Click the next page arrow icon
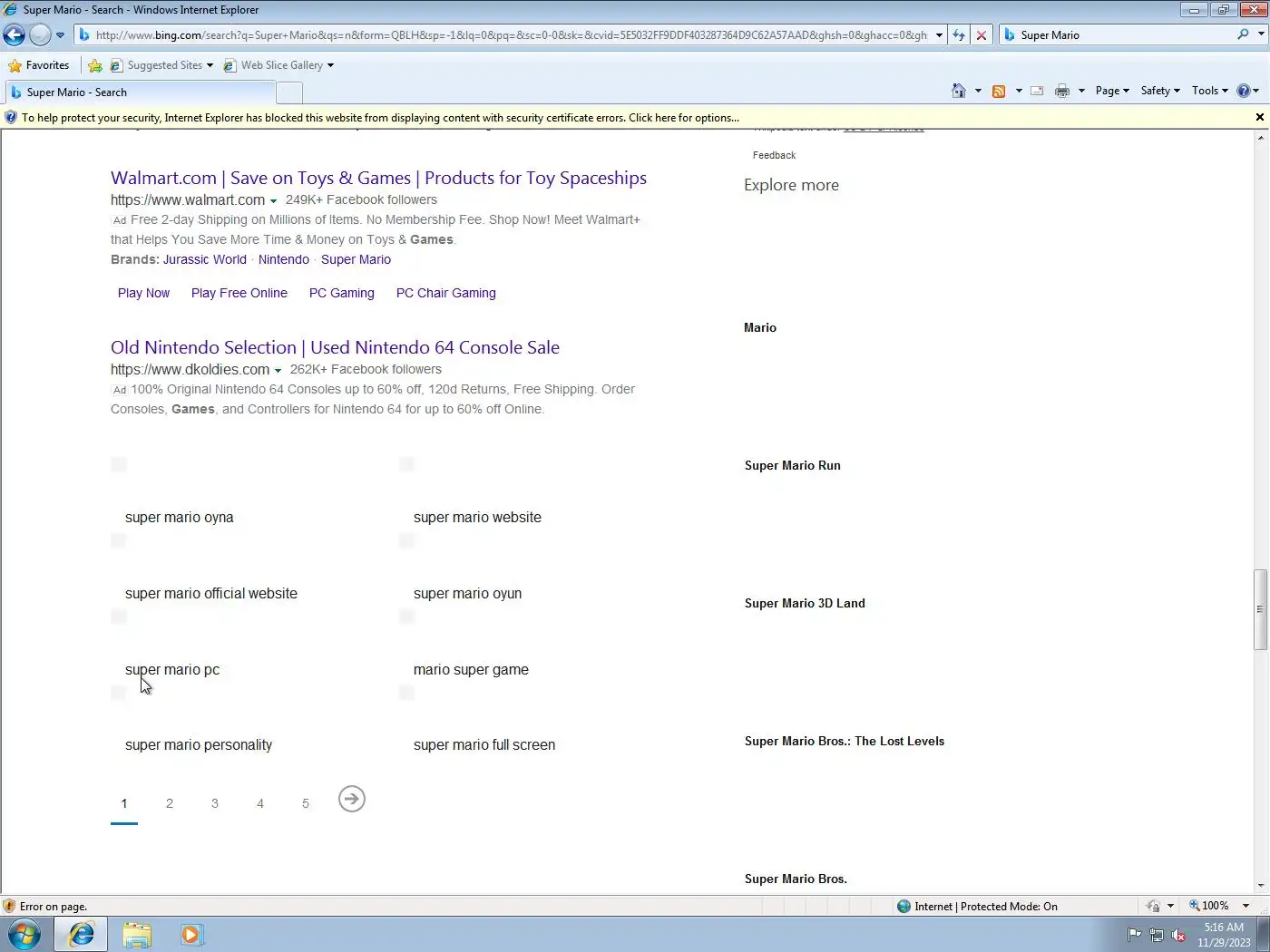Image resolution: width=1270 pixels, height=952 pixels. (352, 799)
